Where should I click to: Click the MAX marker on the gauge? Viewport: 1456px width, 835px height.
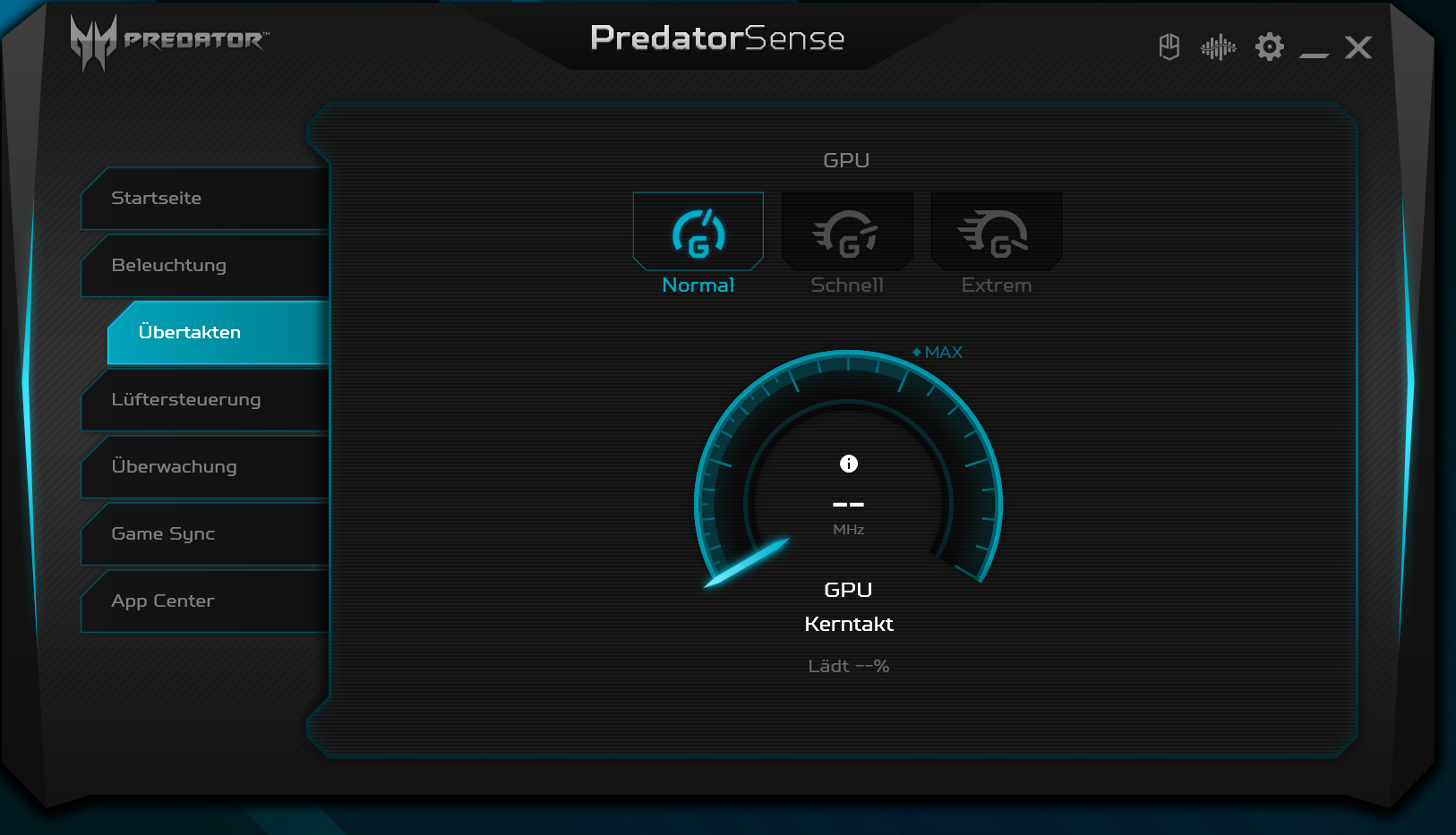tap(938, 353)
